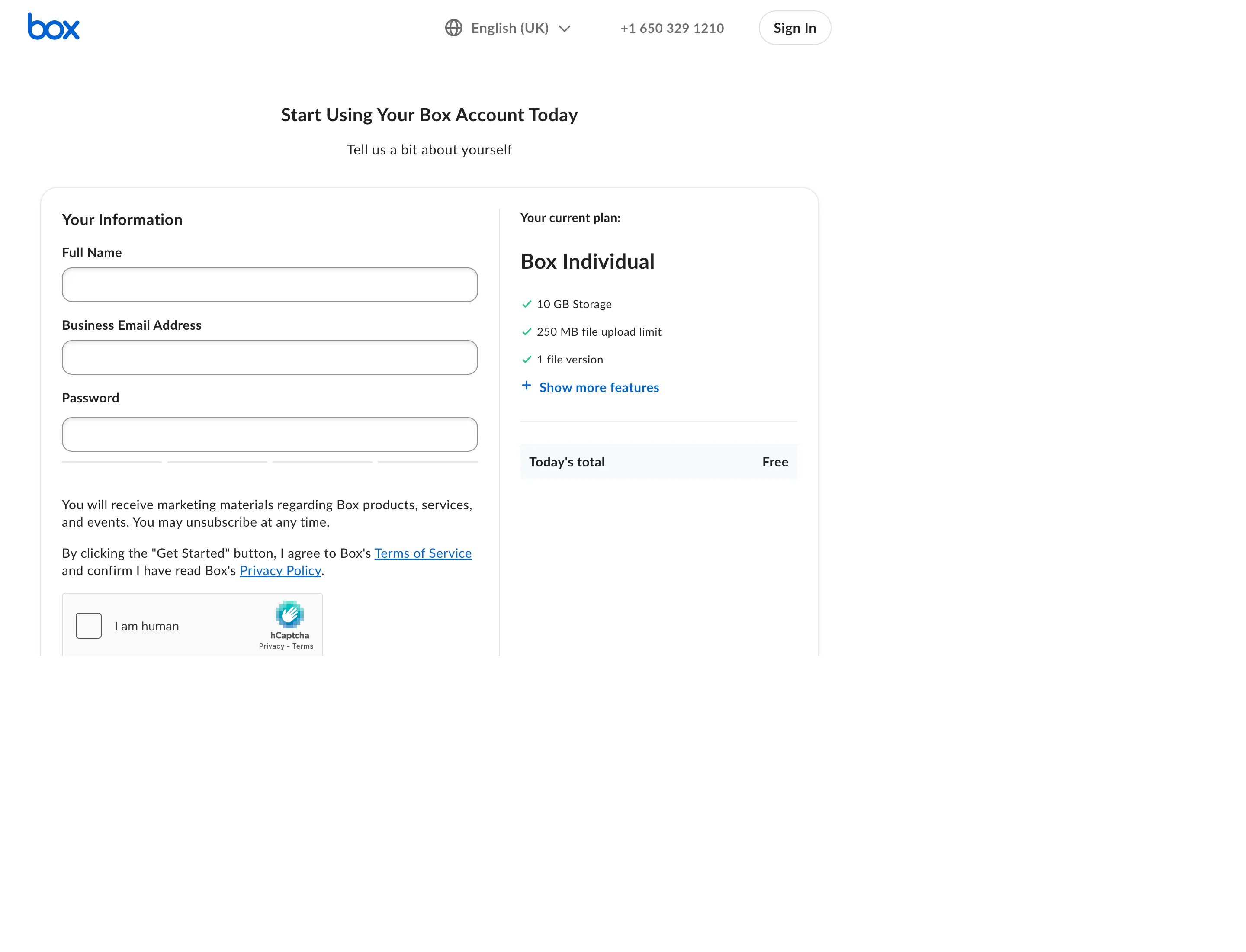Click the language dropdown chevron arrow
1246x952 pixels.
[564, 28]
